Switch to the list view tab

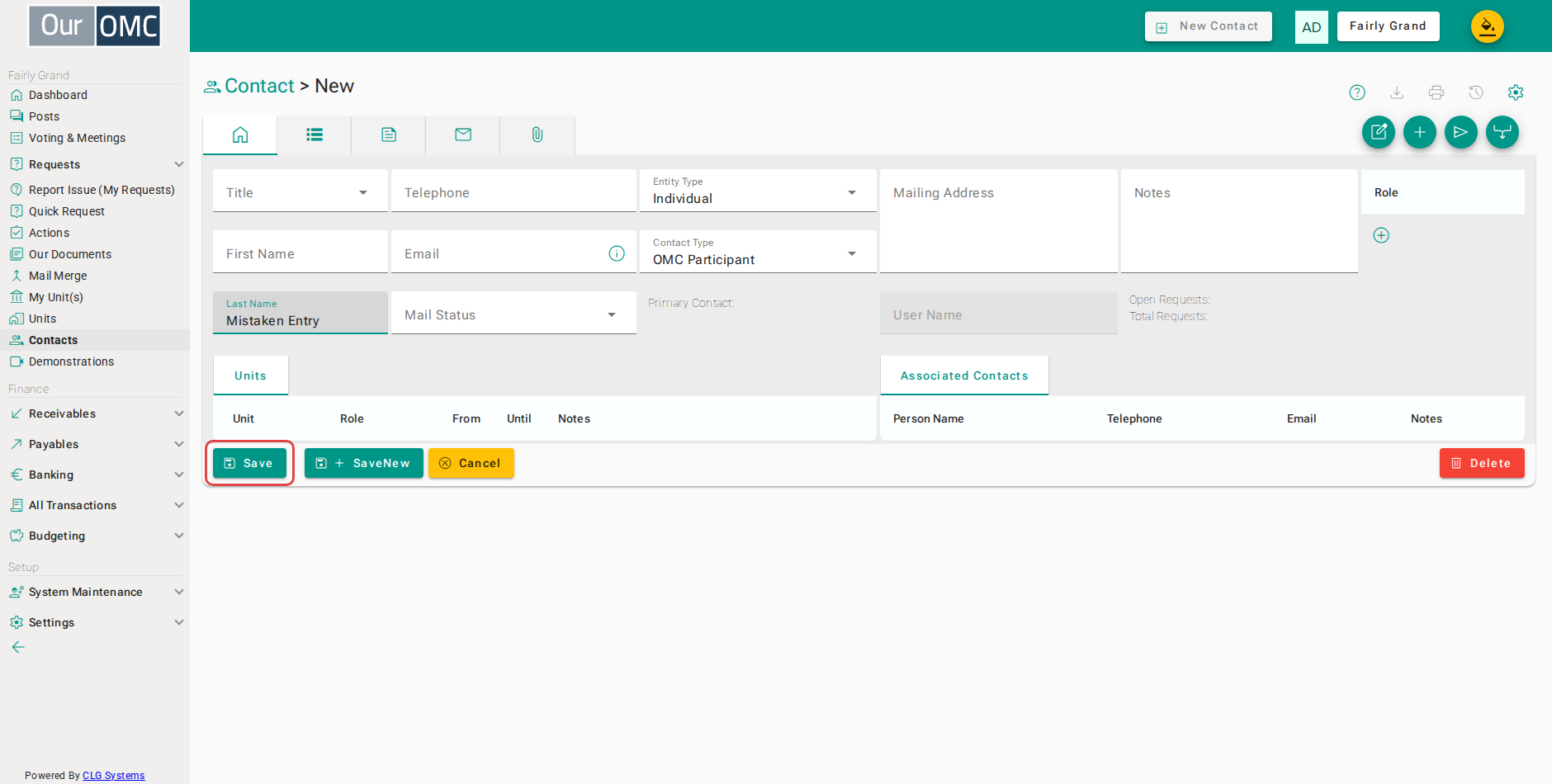tap(315, 135)
